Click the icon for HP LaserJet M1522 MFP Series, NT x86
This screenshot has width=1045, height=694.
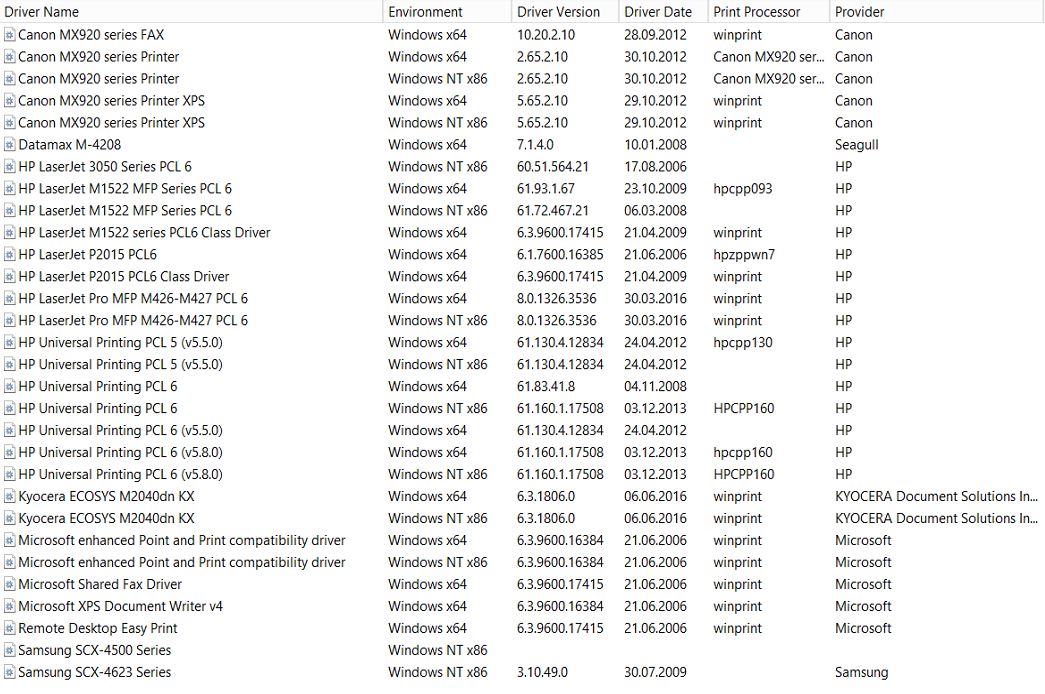click(9, 211)
